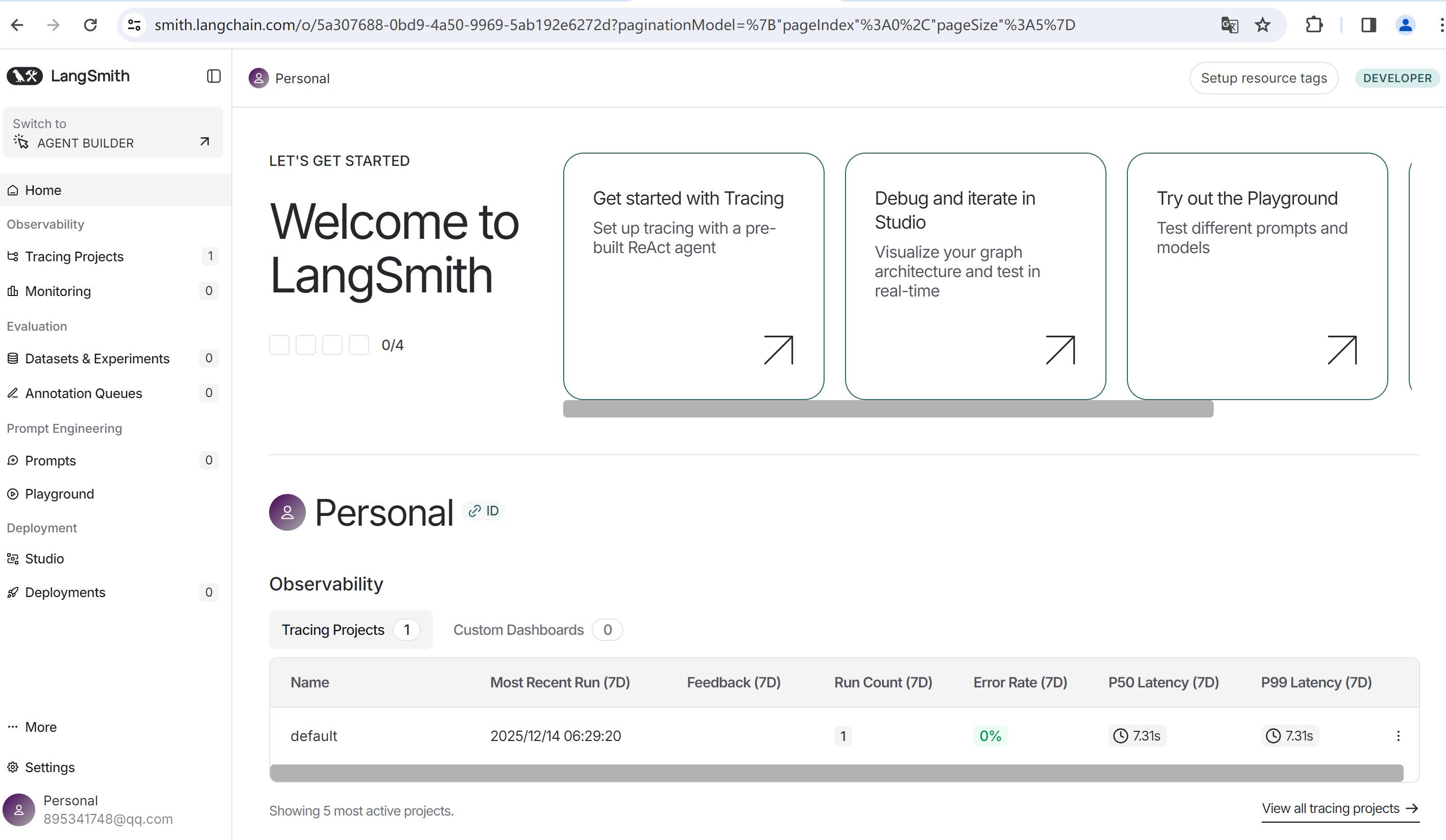Click the LangSmith logo icon
The image size is (1446, 840).
[x=25, y=76]
